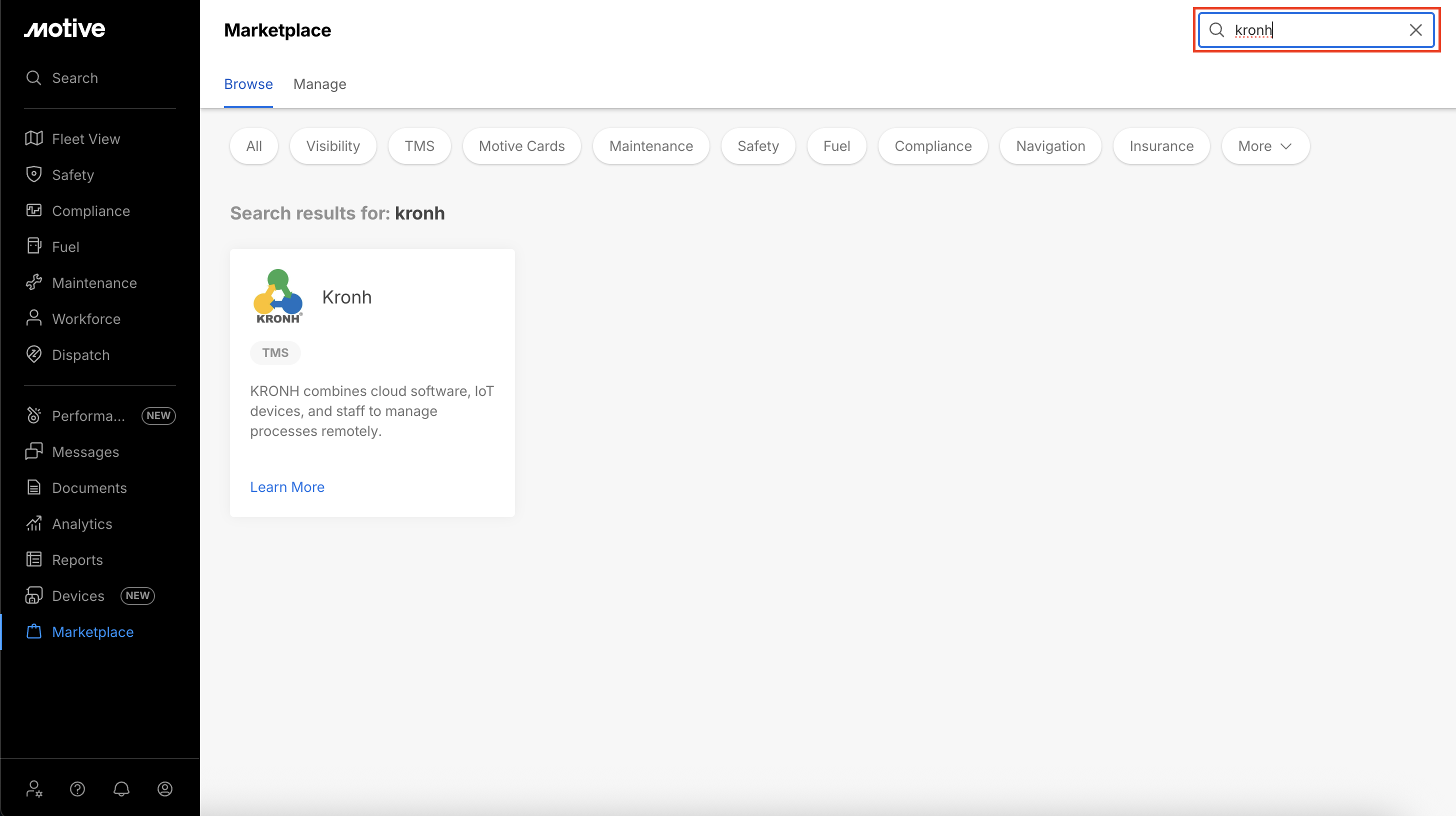Screen dimensions: 1456x816
Task: Click Learn More on Kronh card
Action: 287,487
